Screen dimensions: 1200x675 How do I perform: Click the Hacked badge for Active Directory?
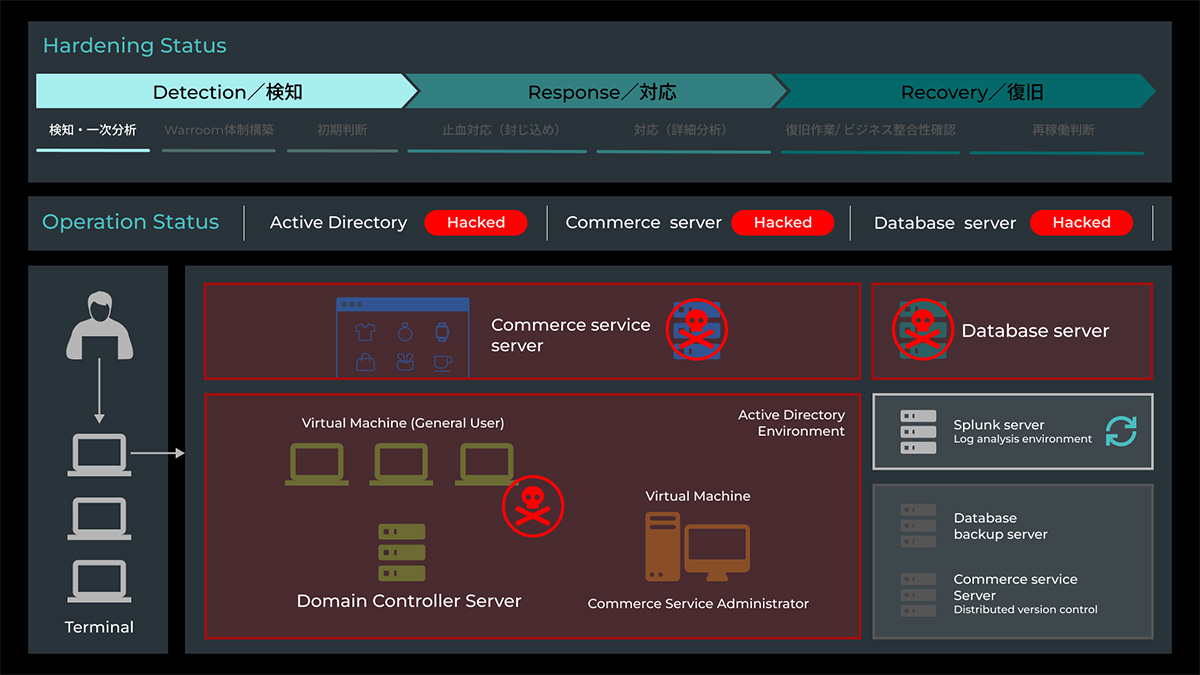(x=476, y=223)
